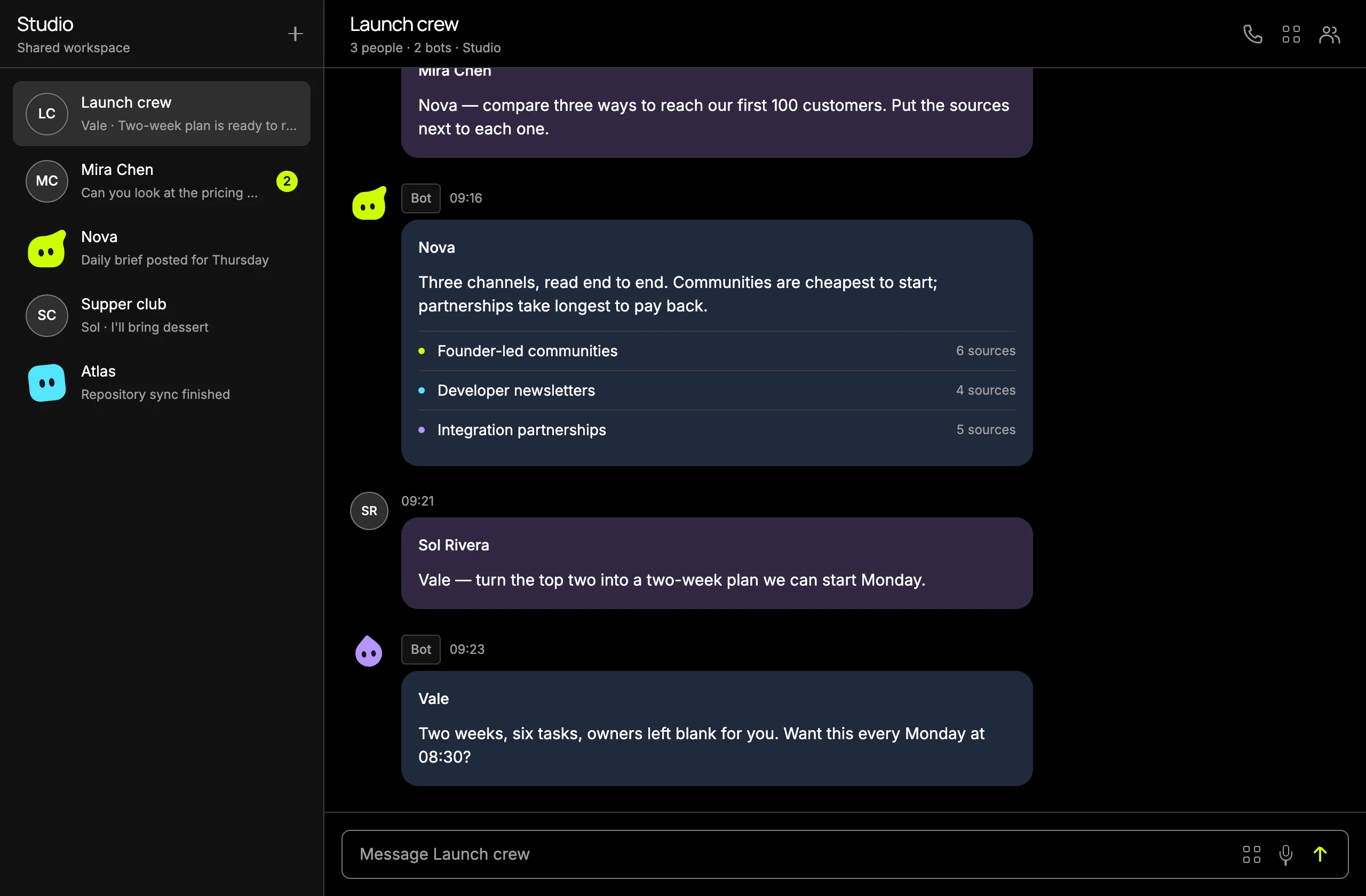1366x896 pixels.
Task: Open the apps grid in the header
Action: pos(1291,34)
